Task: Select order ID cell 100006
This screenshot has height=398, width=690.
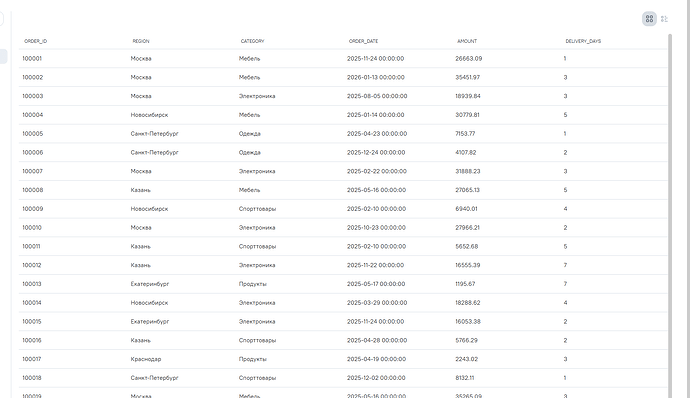Action: tap(33, 153)
